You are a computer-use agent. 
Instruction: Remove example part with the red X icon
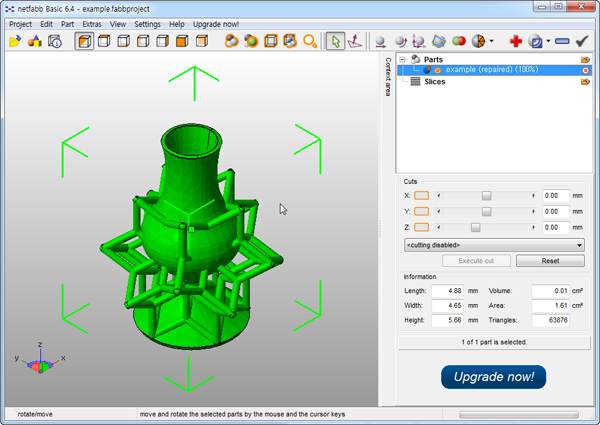585,70
